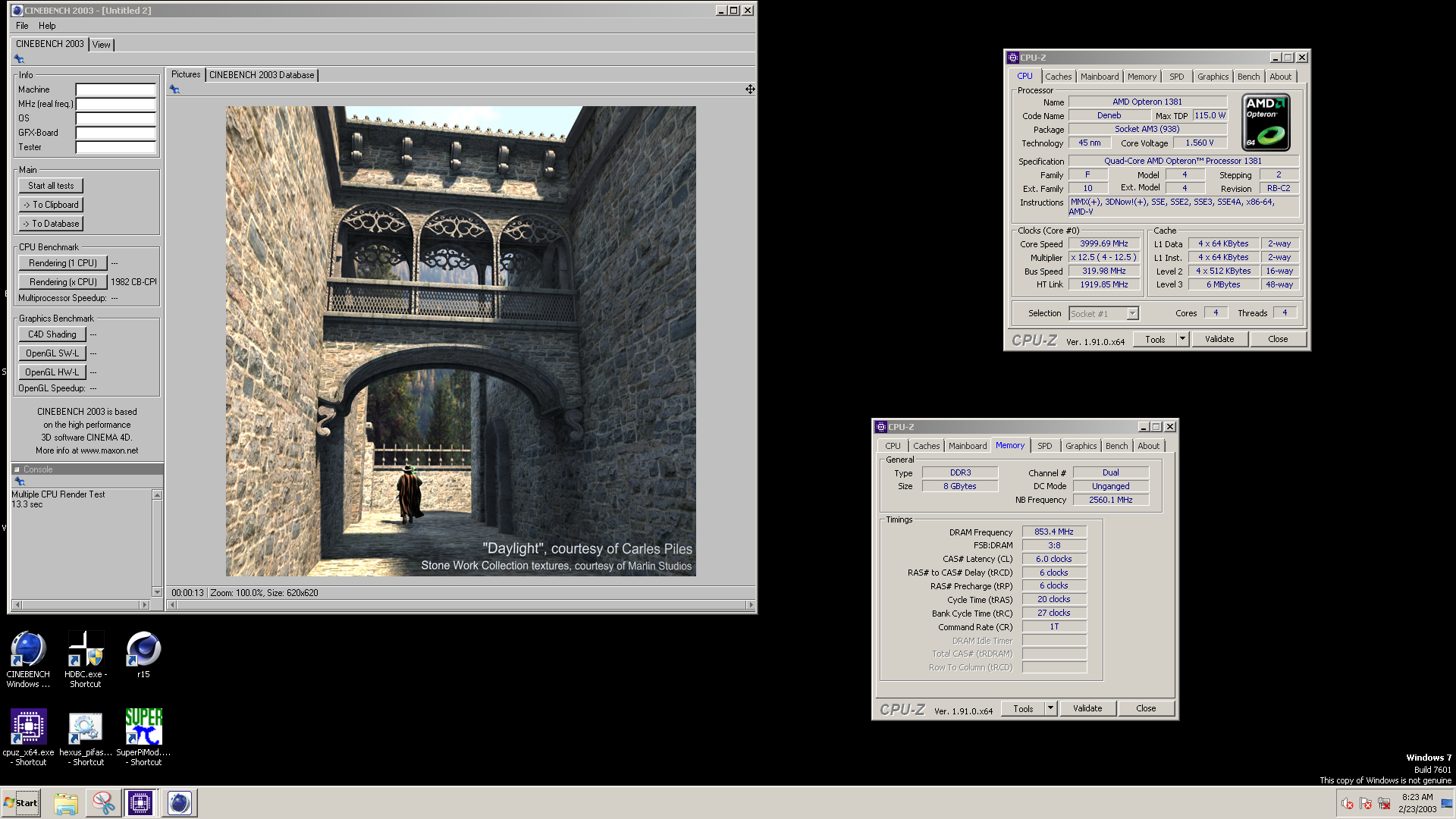Open Windows Explorer from the taskbar
Image resolution: width=1456 pixels, height=819 pixels.
coord(66,803)
